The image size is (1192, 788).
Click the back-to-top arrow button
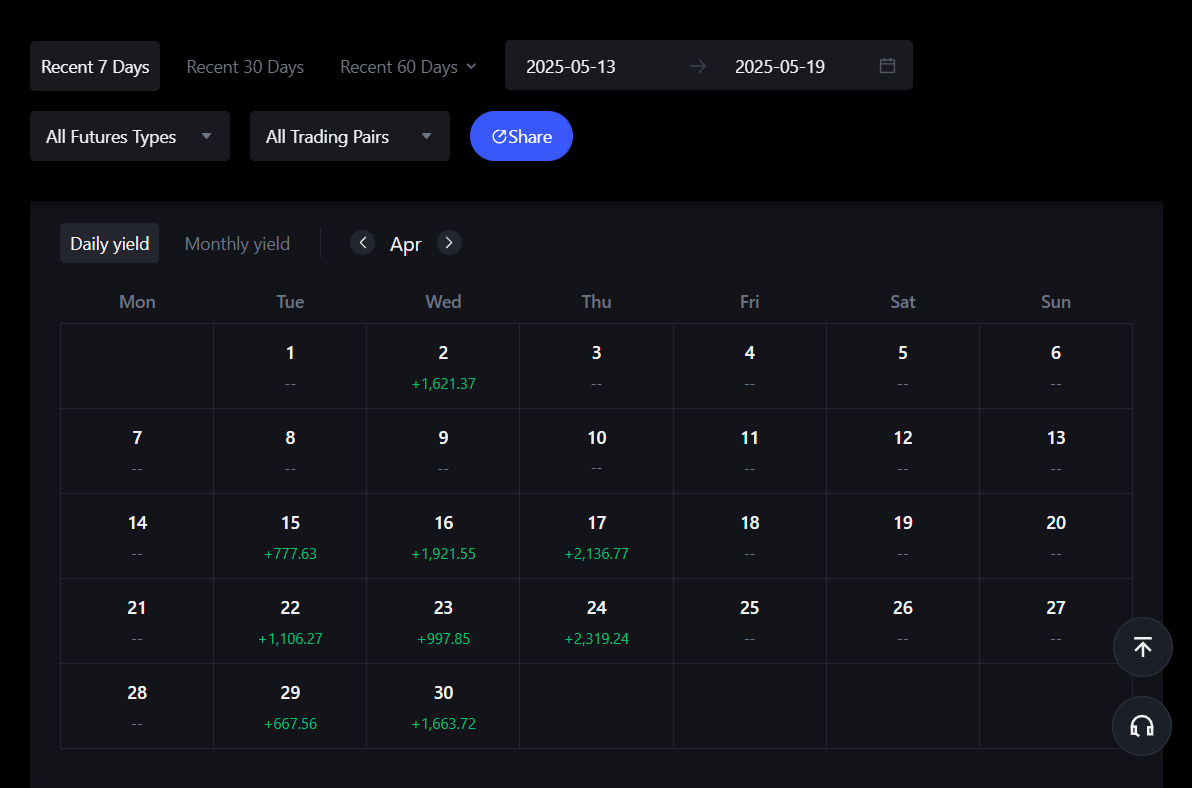point(1142,647)
